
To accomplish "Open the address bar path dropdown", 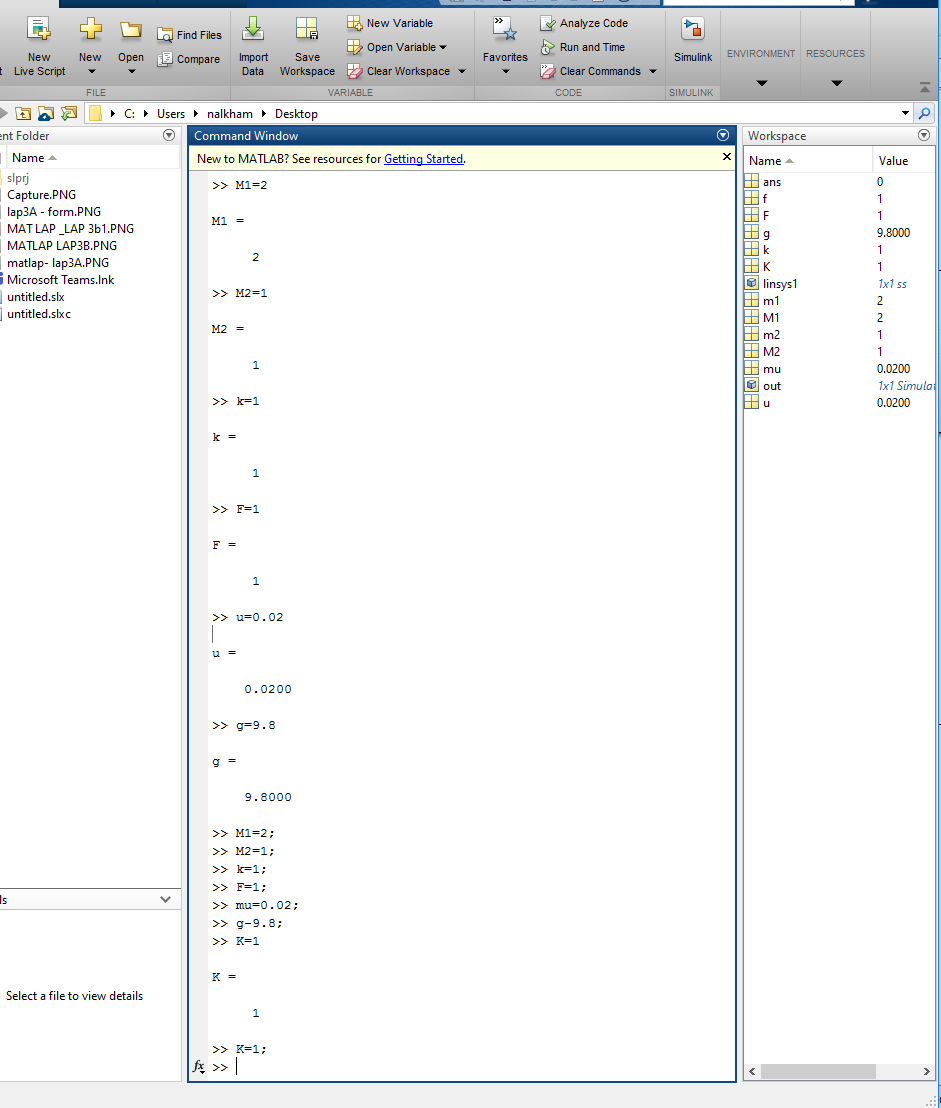I will point(905,113).
